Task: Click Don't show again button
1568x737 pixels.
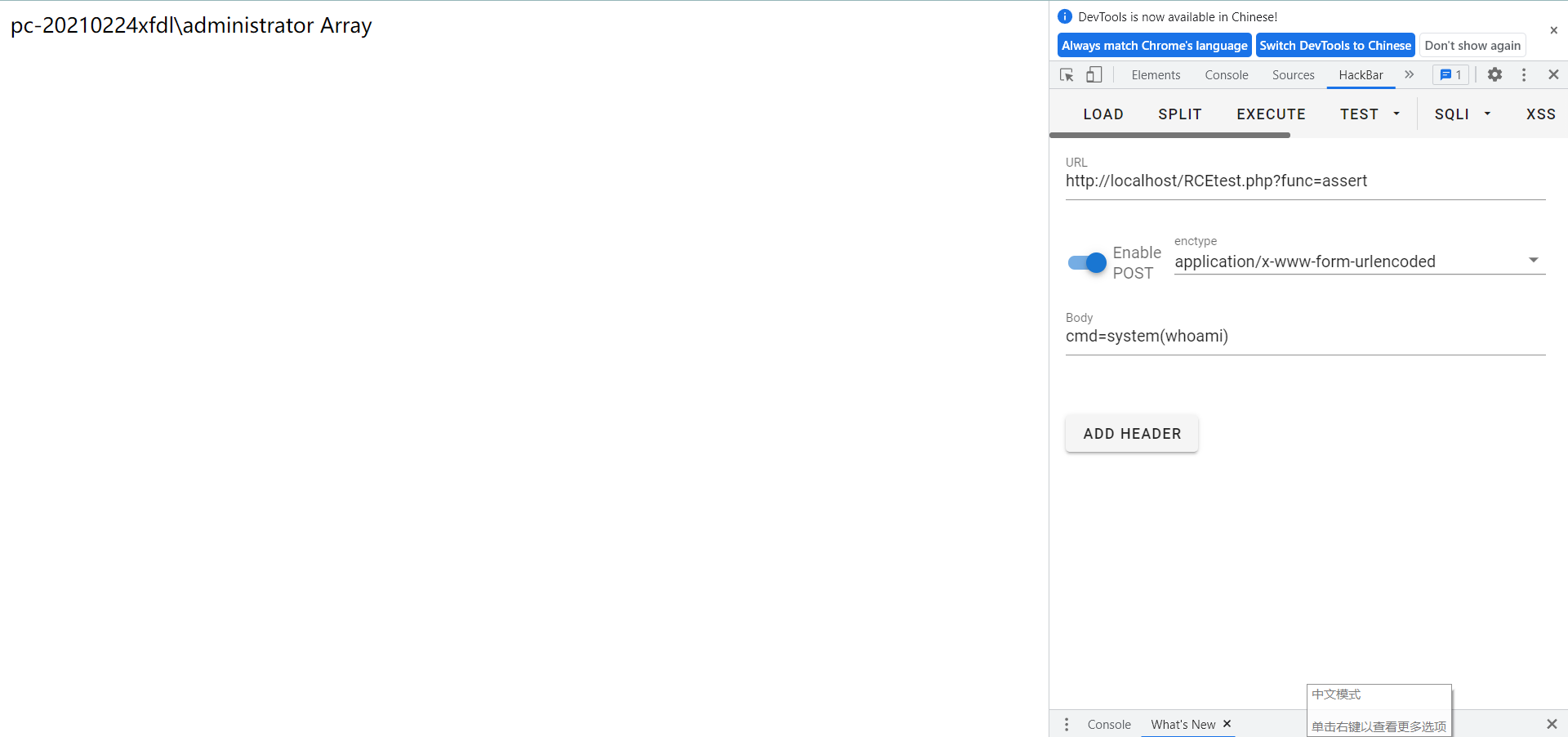Action: tap(1472, 46)
